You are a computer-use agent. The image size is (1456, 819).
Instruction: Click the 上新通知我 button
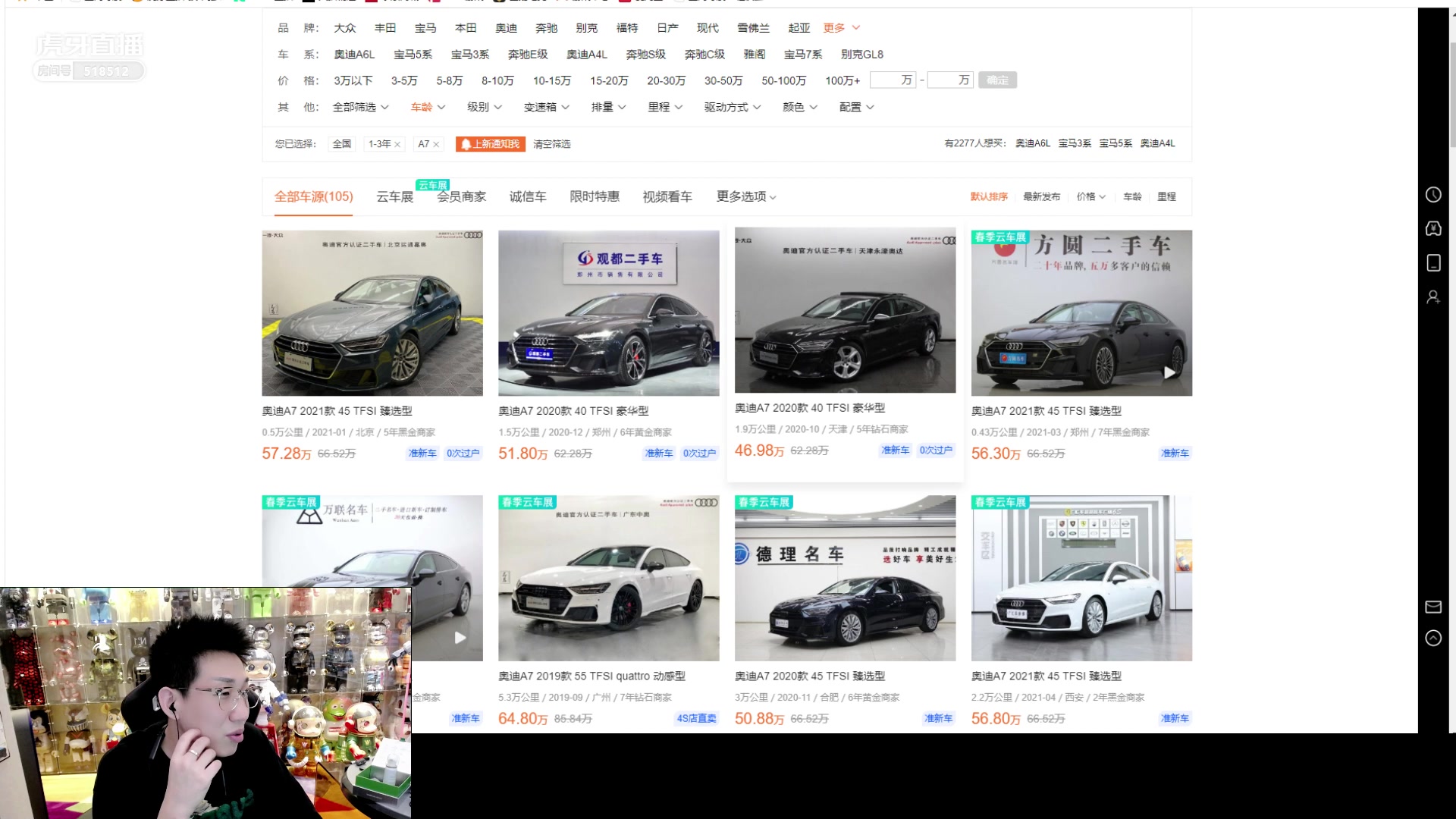click(x=491, y=144)
